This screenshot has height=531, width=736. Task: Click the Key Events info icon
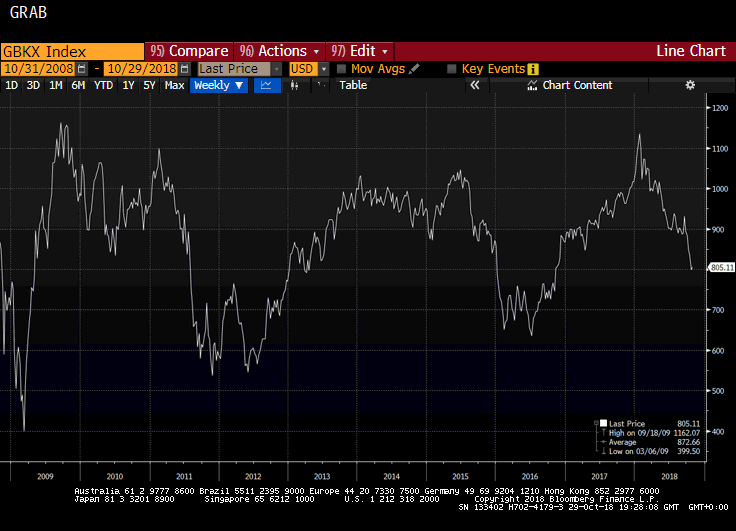(533, 69)
